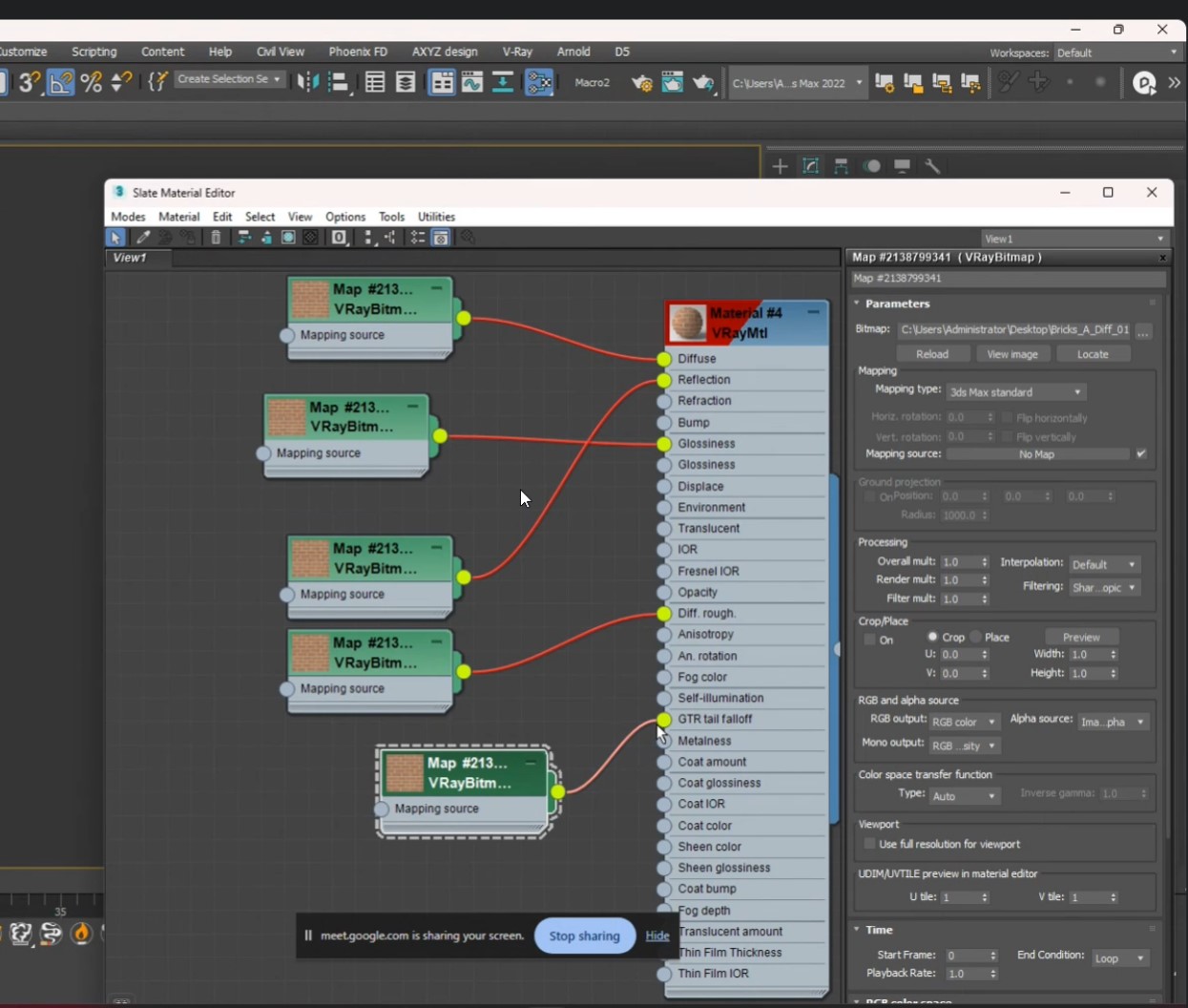Click the trash Delete Selected icon
Viewport: 1188px width, 1008px height.
click(x=217, y=238)
